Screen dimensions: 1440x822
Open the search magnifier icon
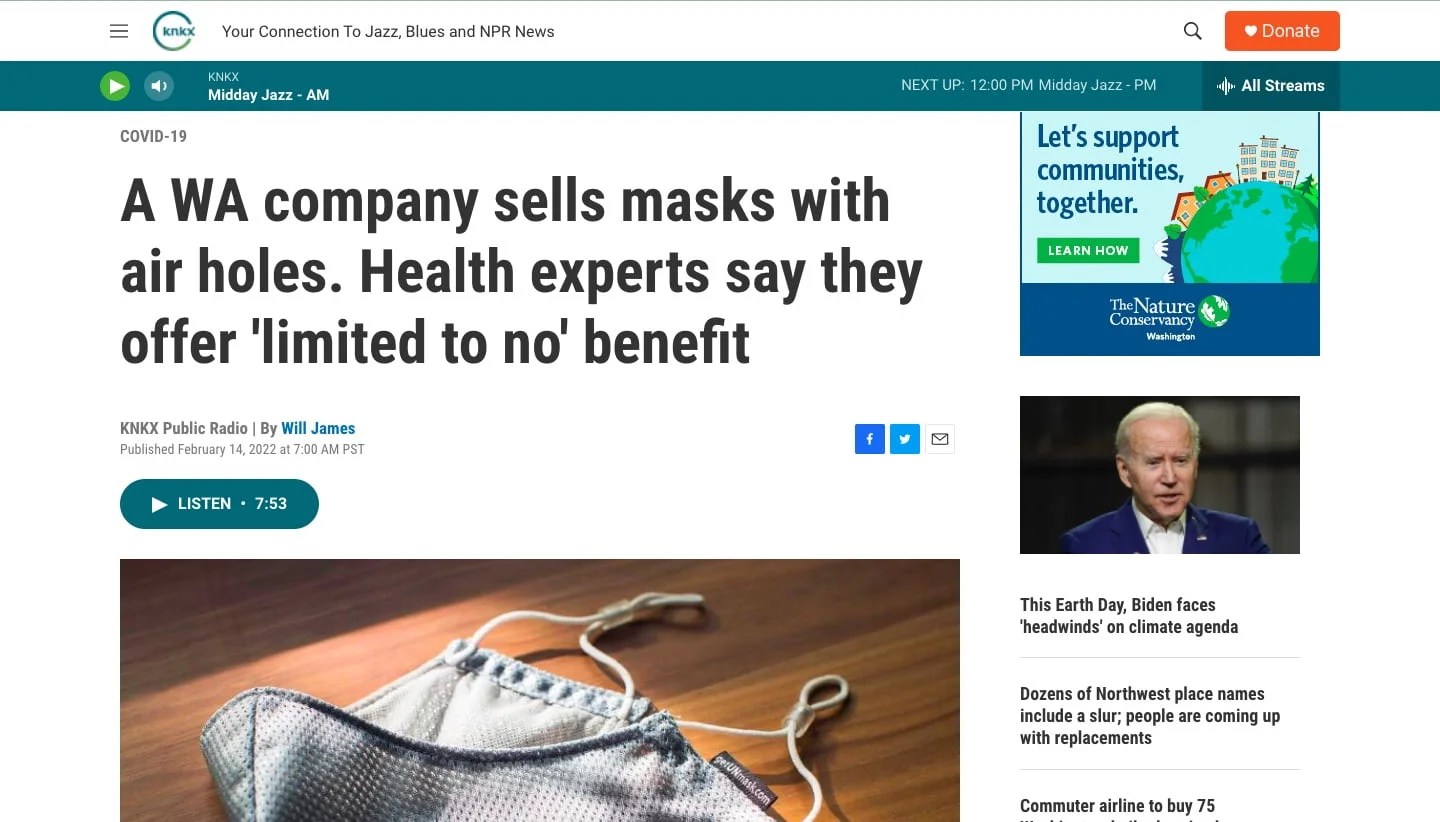click(1192, 31)
